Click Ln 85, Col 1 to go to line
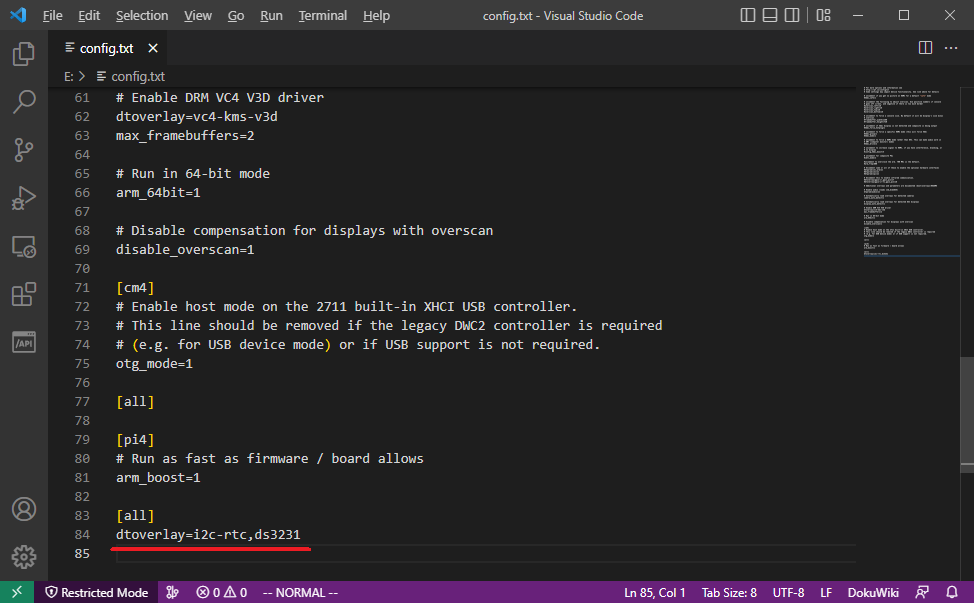974x603 pixels. coord(654,592)
